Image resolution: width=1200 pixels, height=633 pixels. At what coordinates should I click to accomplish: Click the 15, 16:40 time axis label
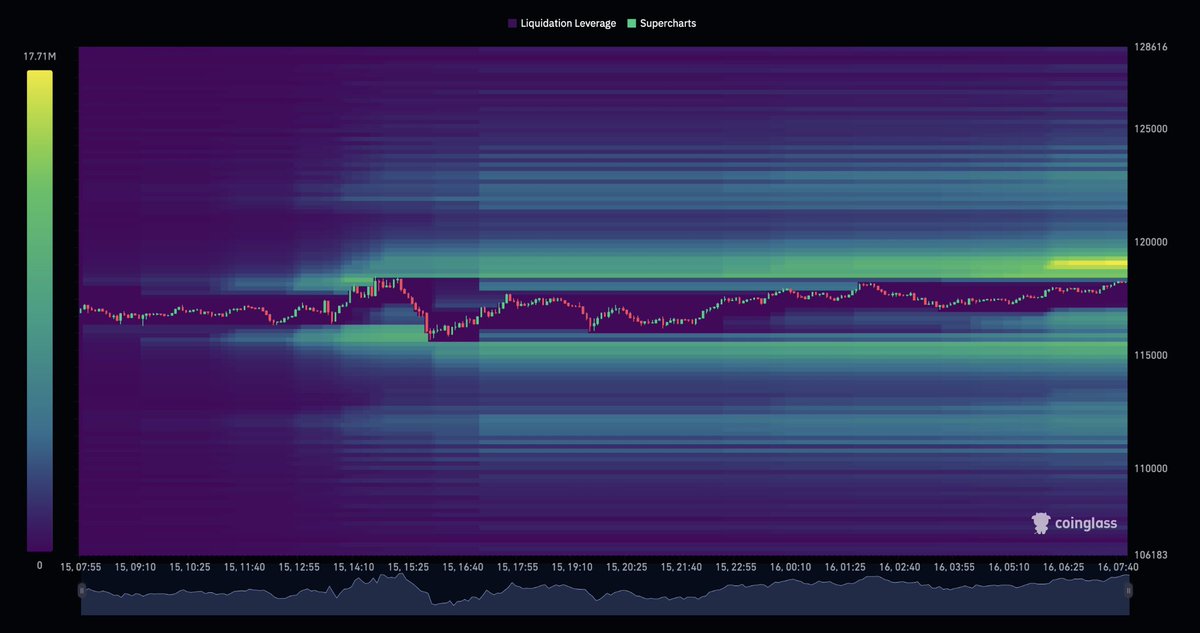(x=463, y=567)
